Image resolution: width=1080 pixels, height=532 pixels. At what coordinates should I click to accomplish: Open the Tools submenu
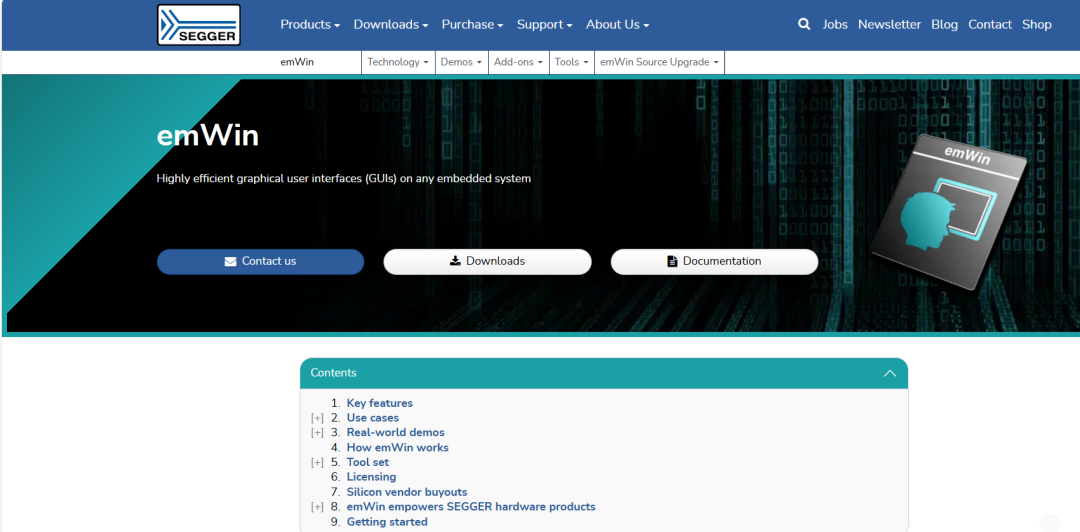pos(572,62)
